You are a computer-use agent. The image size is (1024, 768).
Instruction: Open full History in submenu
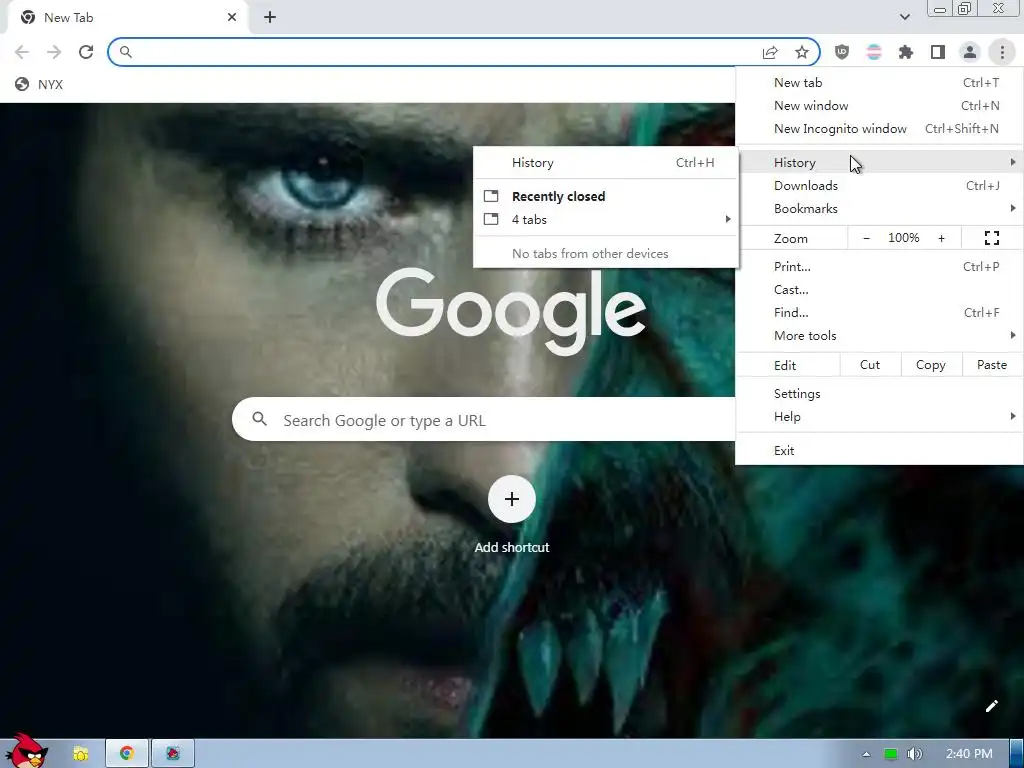(x=606, y=163)
